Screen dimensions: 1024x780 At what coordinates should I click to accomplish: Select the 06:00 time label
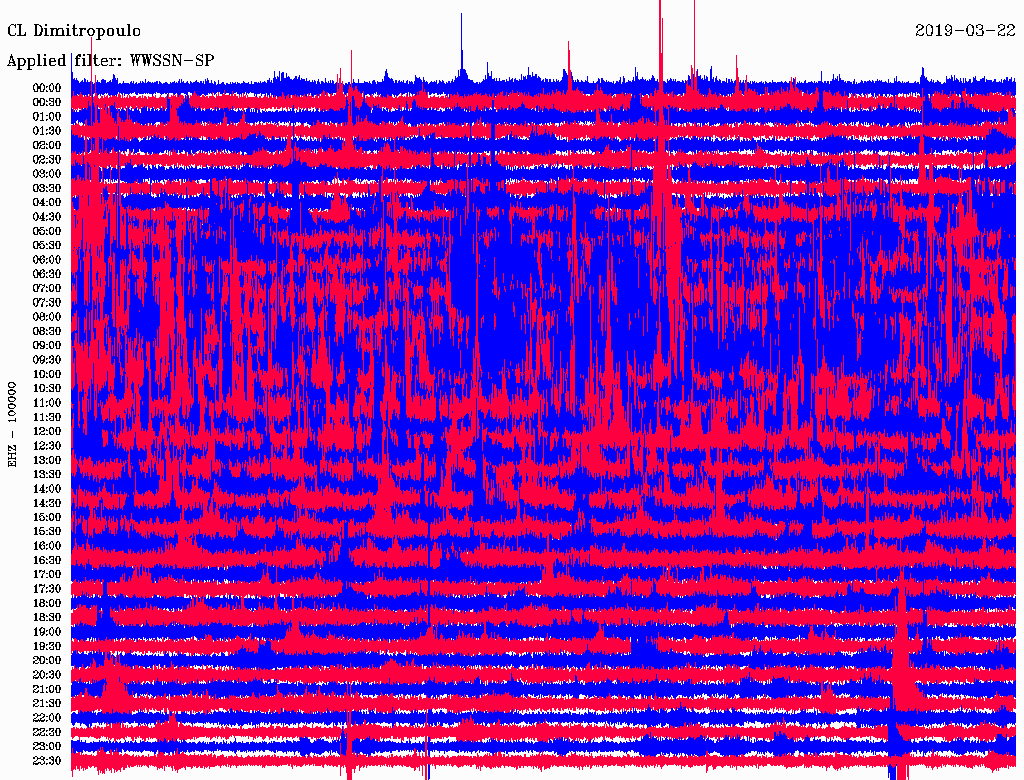(47, 259)
